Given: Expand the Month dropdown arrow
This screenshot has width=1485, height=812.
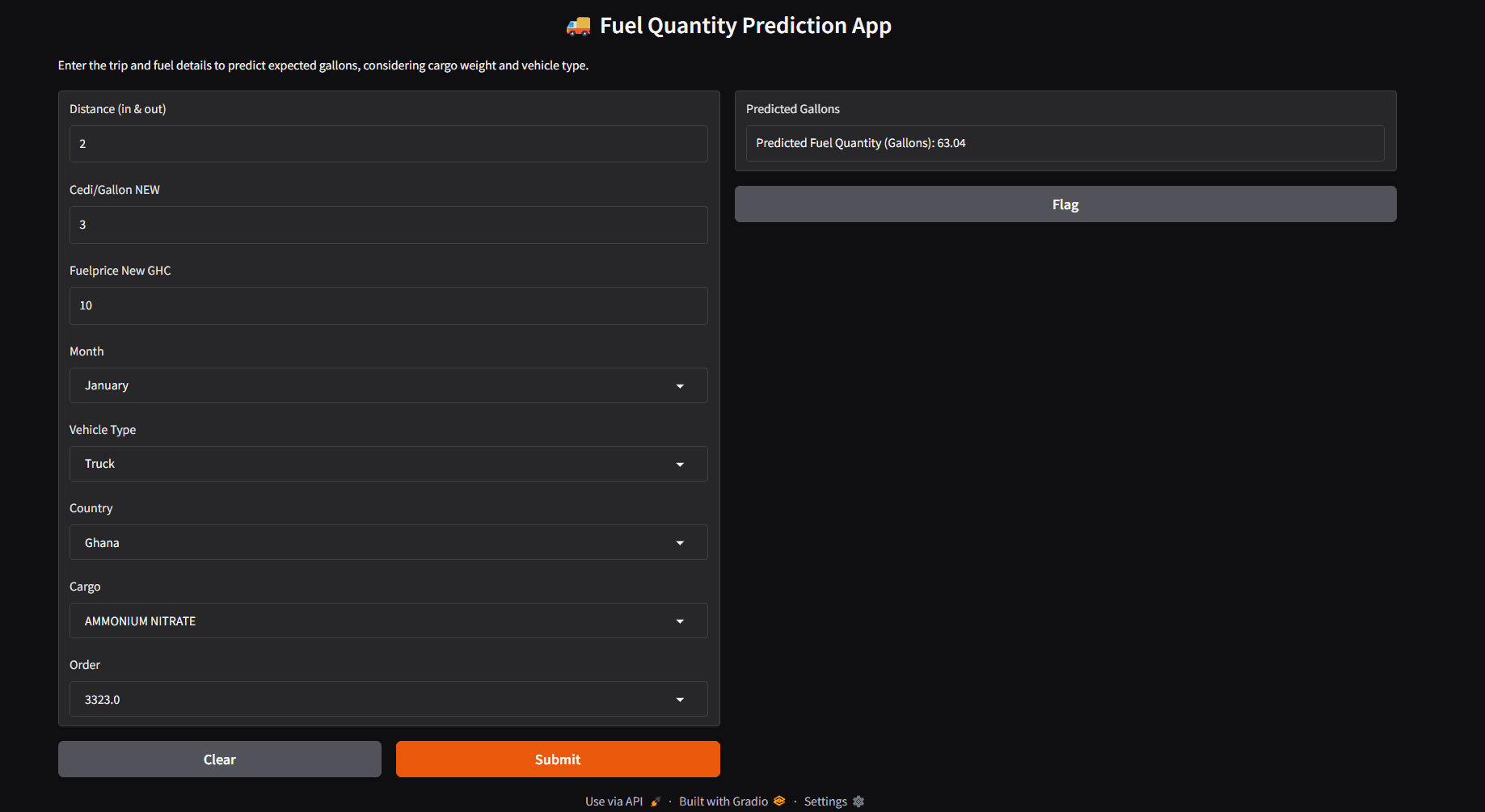Looking at the screenshot, I should [x=680, y=386].
